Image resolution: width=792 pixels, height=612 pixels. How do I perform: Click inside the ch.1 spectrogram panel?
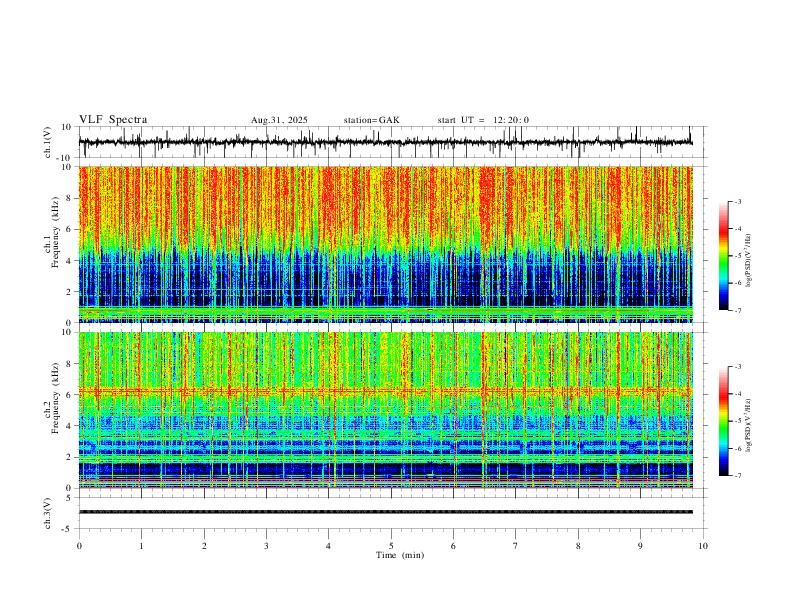pos(385,244)
